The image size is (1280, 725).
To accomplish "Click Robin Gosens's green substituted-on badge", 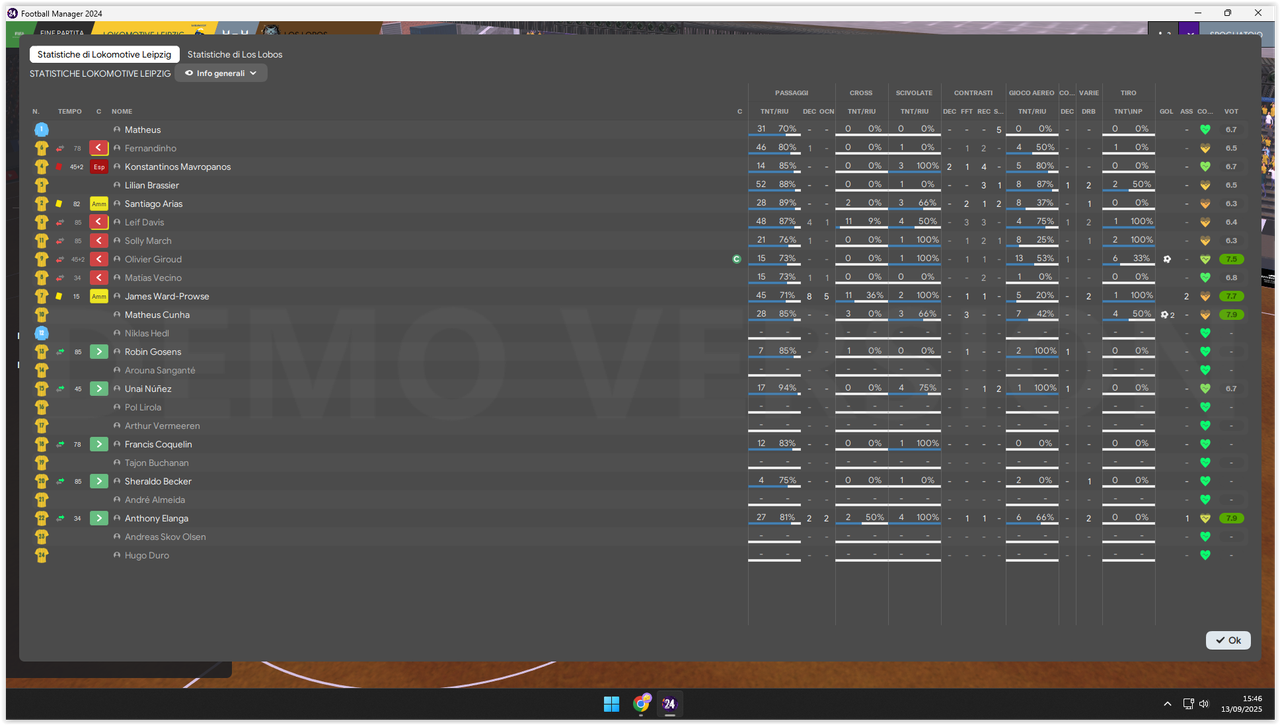I will [98, 352].
